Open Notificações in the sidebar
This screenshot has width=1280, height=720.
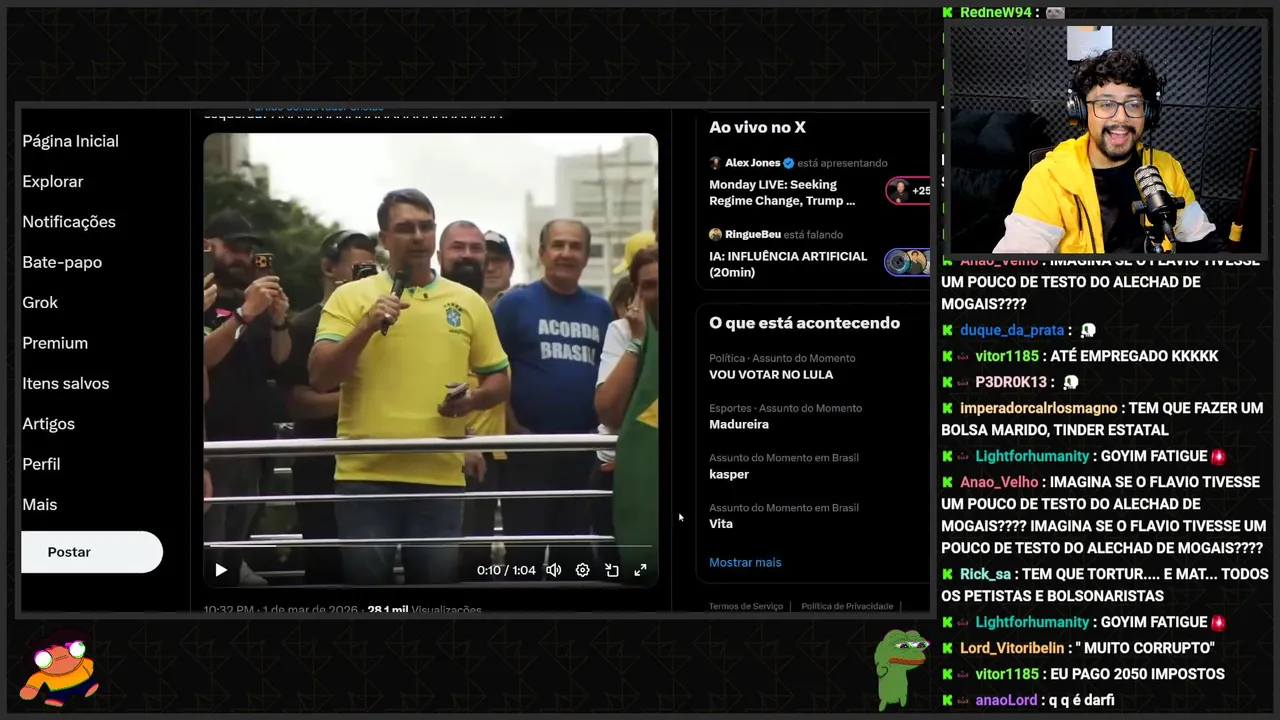click(69, 222)
